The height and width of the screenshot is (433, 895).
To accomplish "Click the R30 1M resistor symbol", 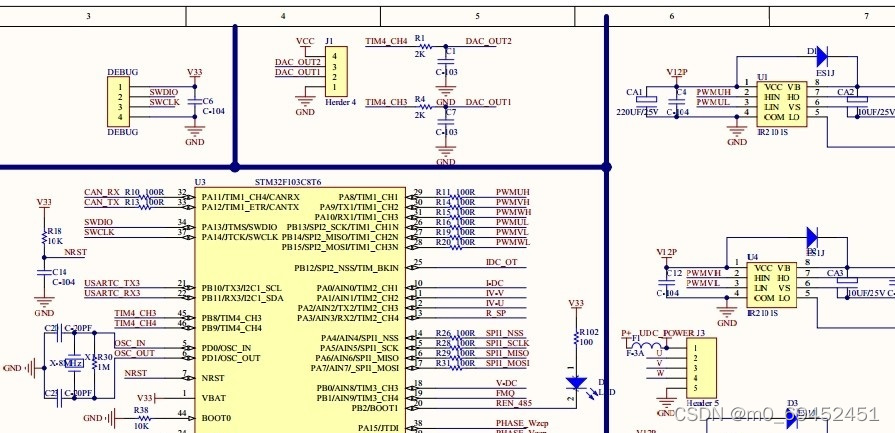I will pos(95,363).
